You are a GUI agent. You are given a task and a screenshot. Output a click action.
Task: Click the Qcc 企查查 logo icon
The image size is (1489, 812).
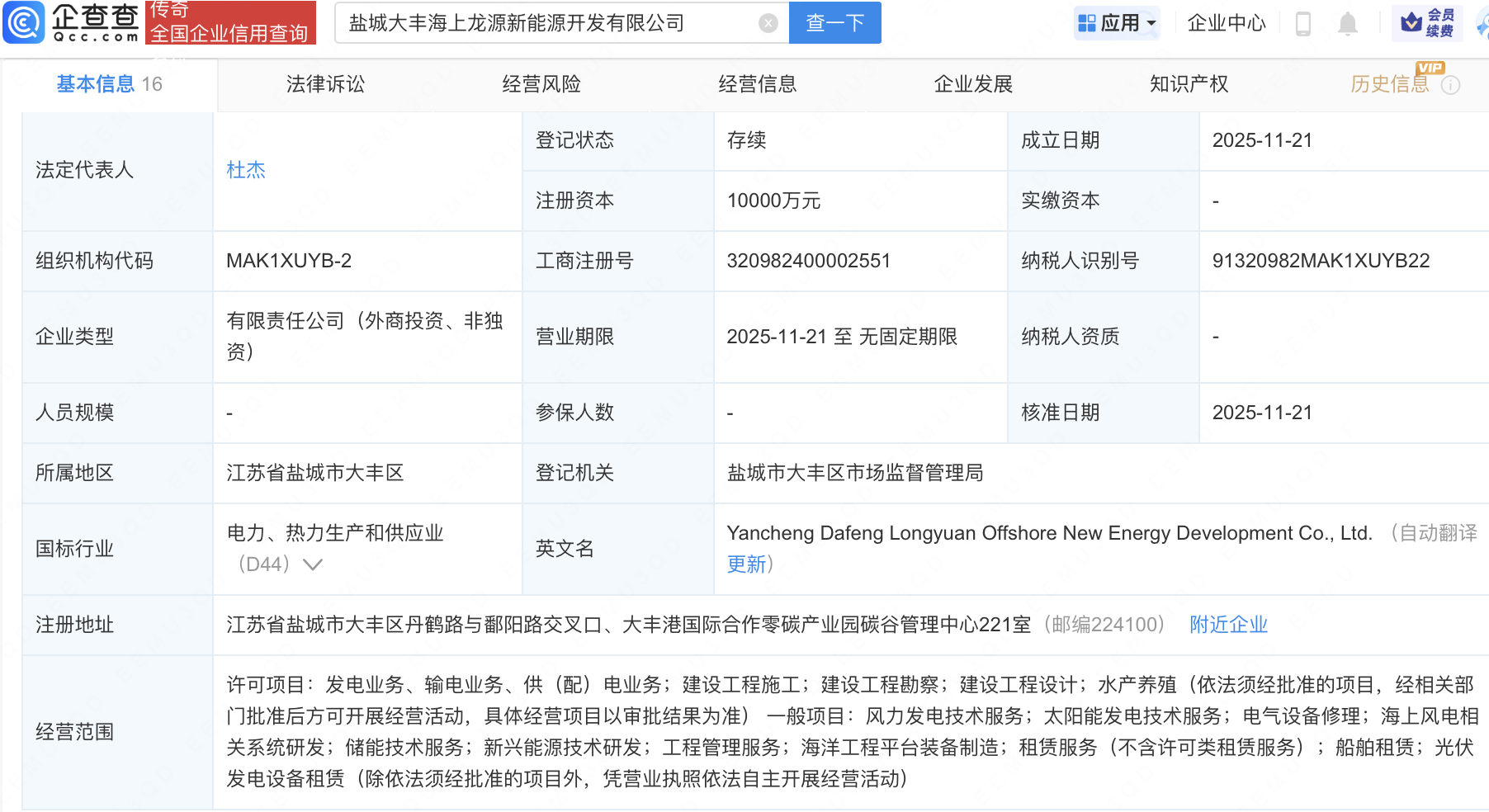[23, 22]
